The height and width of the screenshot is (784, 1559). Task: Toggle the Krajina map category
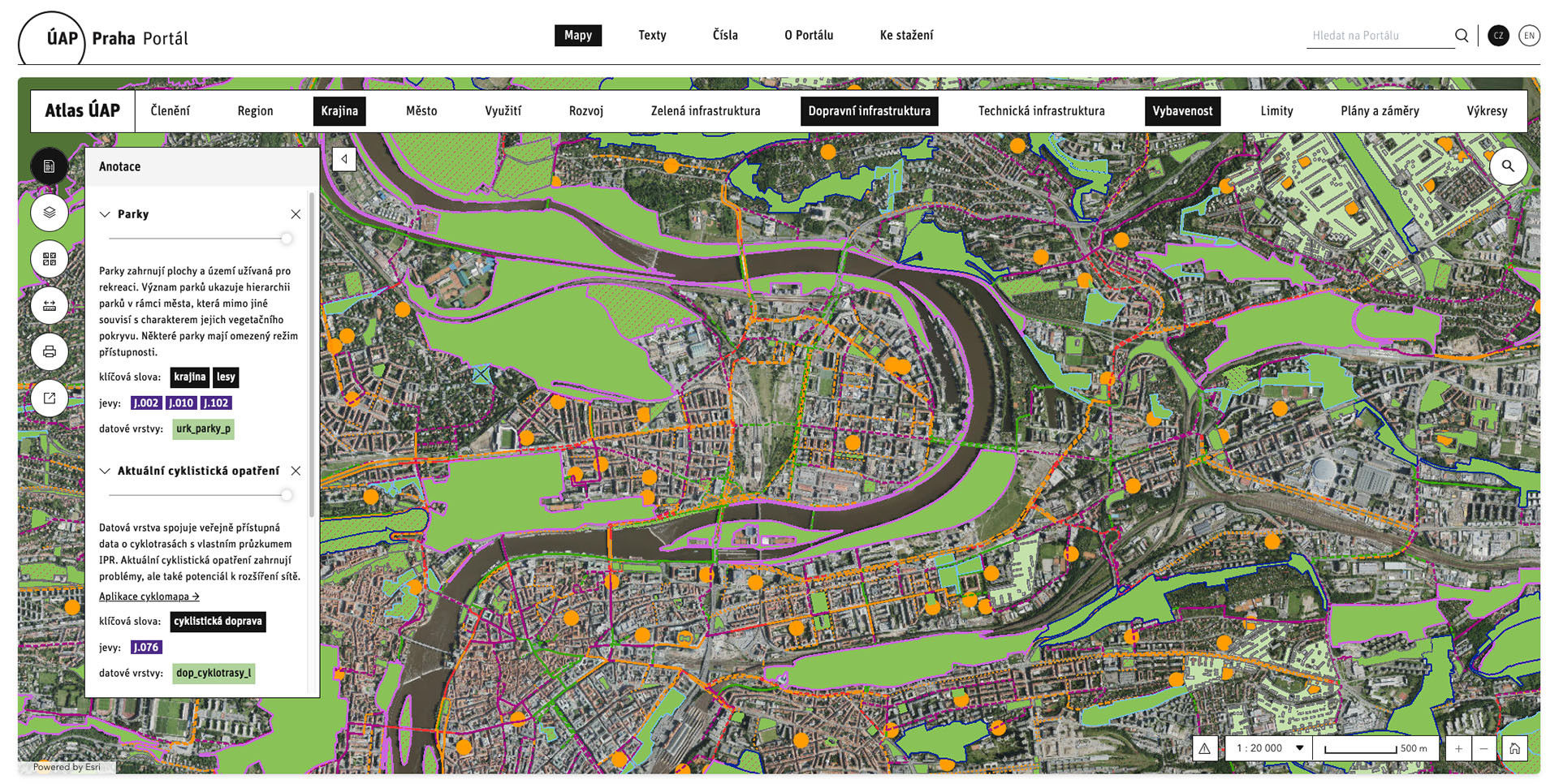click(x=339, y=111)
